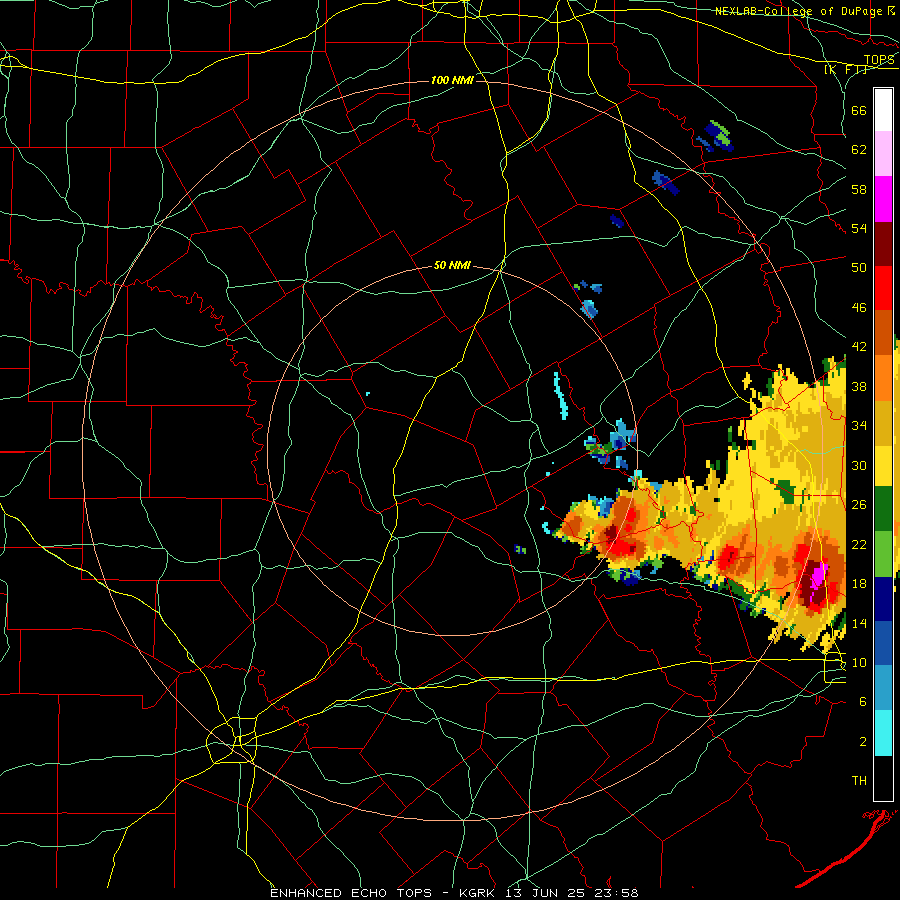900x900 pixels.
Task: Click the light pink 62 kft legend swatch
Action: point(883,154)
